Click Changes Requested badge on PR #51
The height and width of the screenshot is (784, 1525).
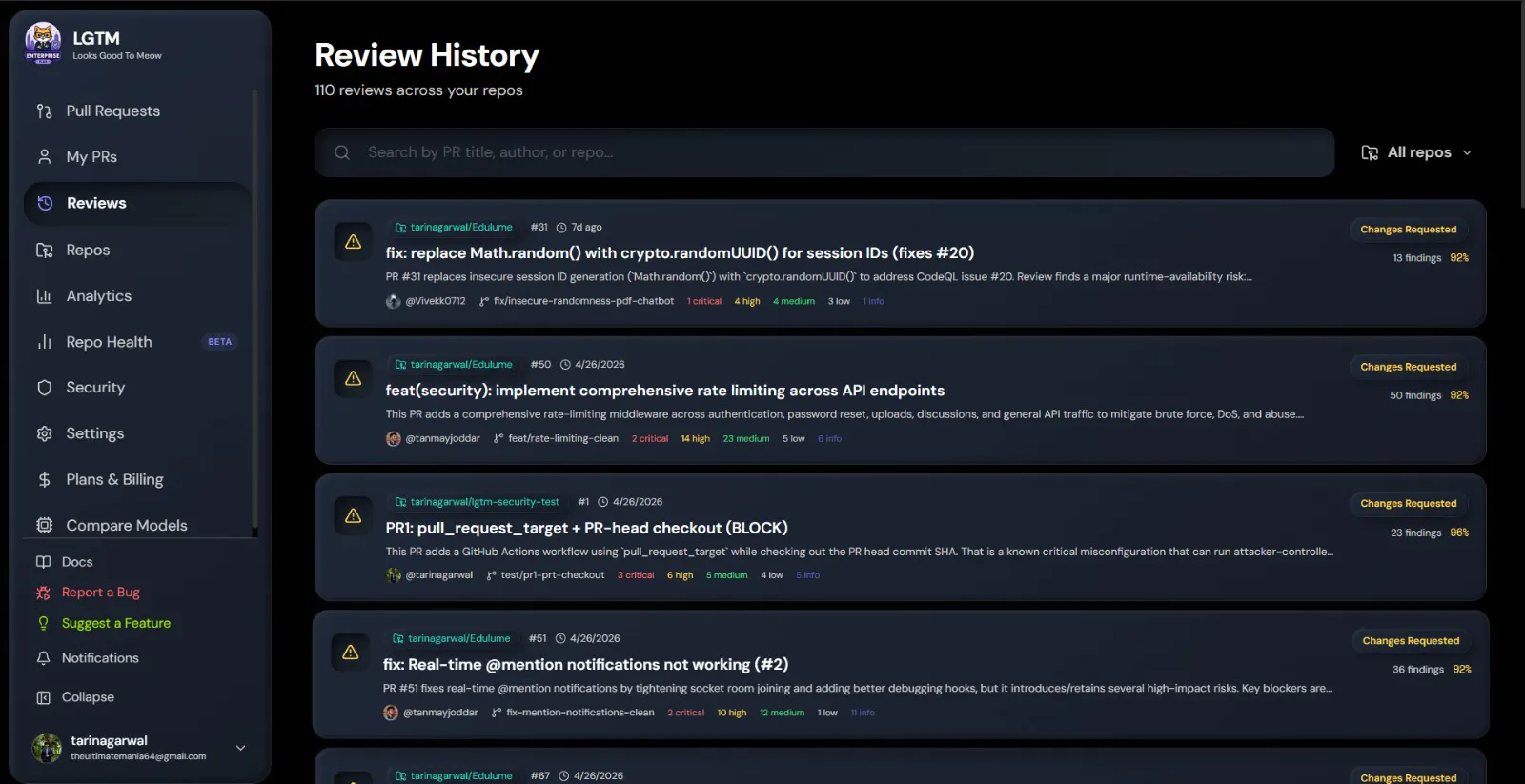pyautogui.click(x=1411, y=641)
